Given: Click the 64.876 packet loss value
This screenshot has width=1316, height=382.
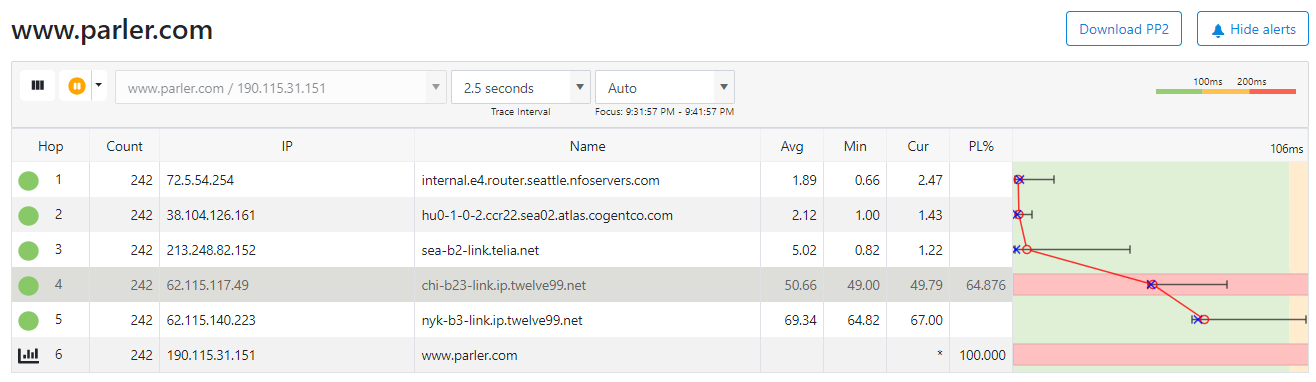Looking at the screenshot, I should coord(986,285).
